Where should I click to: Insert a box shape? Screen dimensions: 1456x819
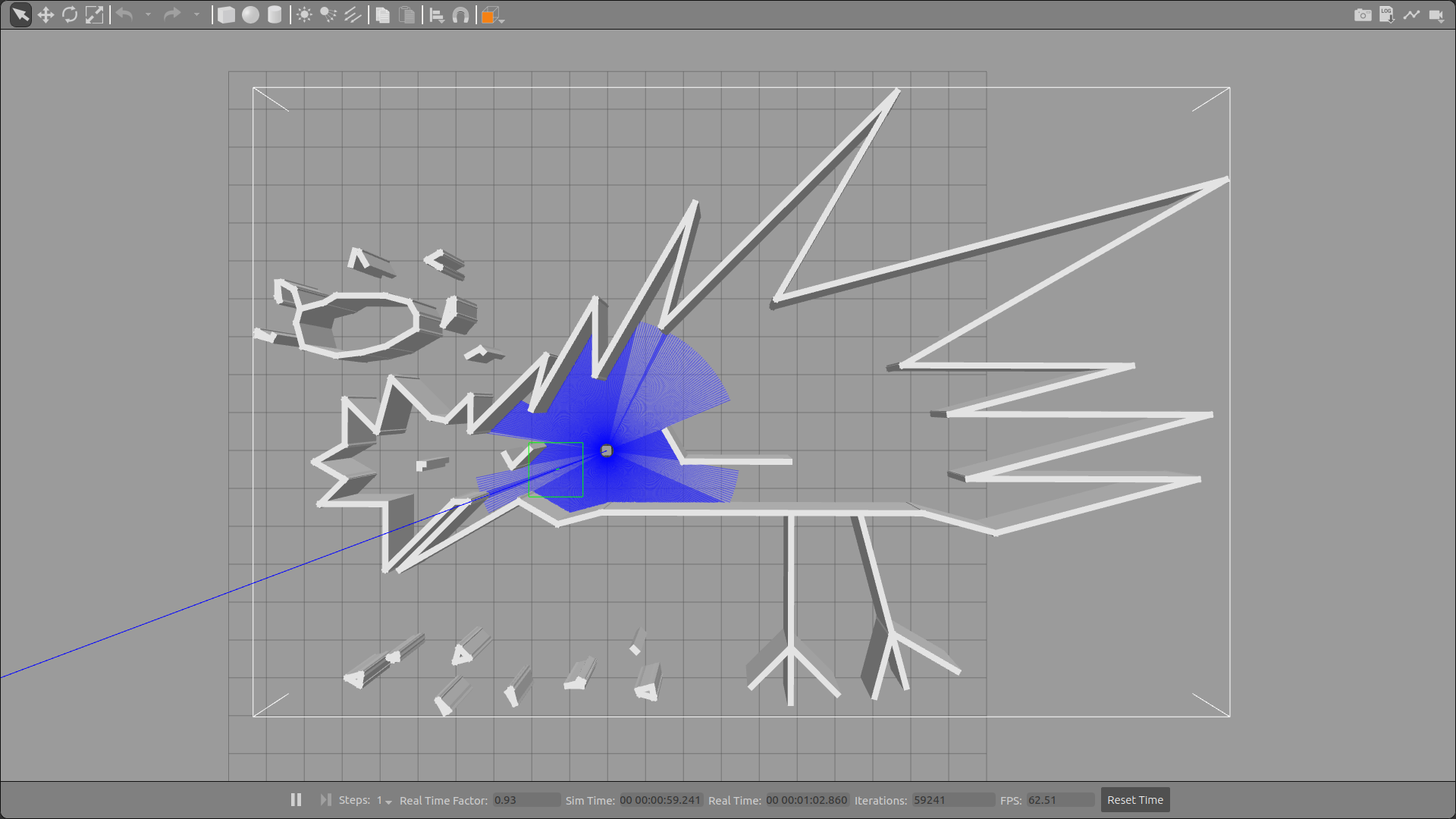click(x=226, y=15)
